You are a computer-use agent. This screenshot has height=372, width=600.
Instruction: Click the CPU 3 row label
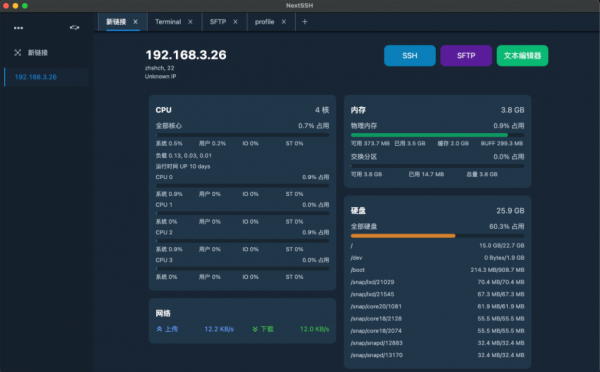pyautogui.click(x=164, y=259)
